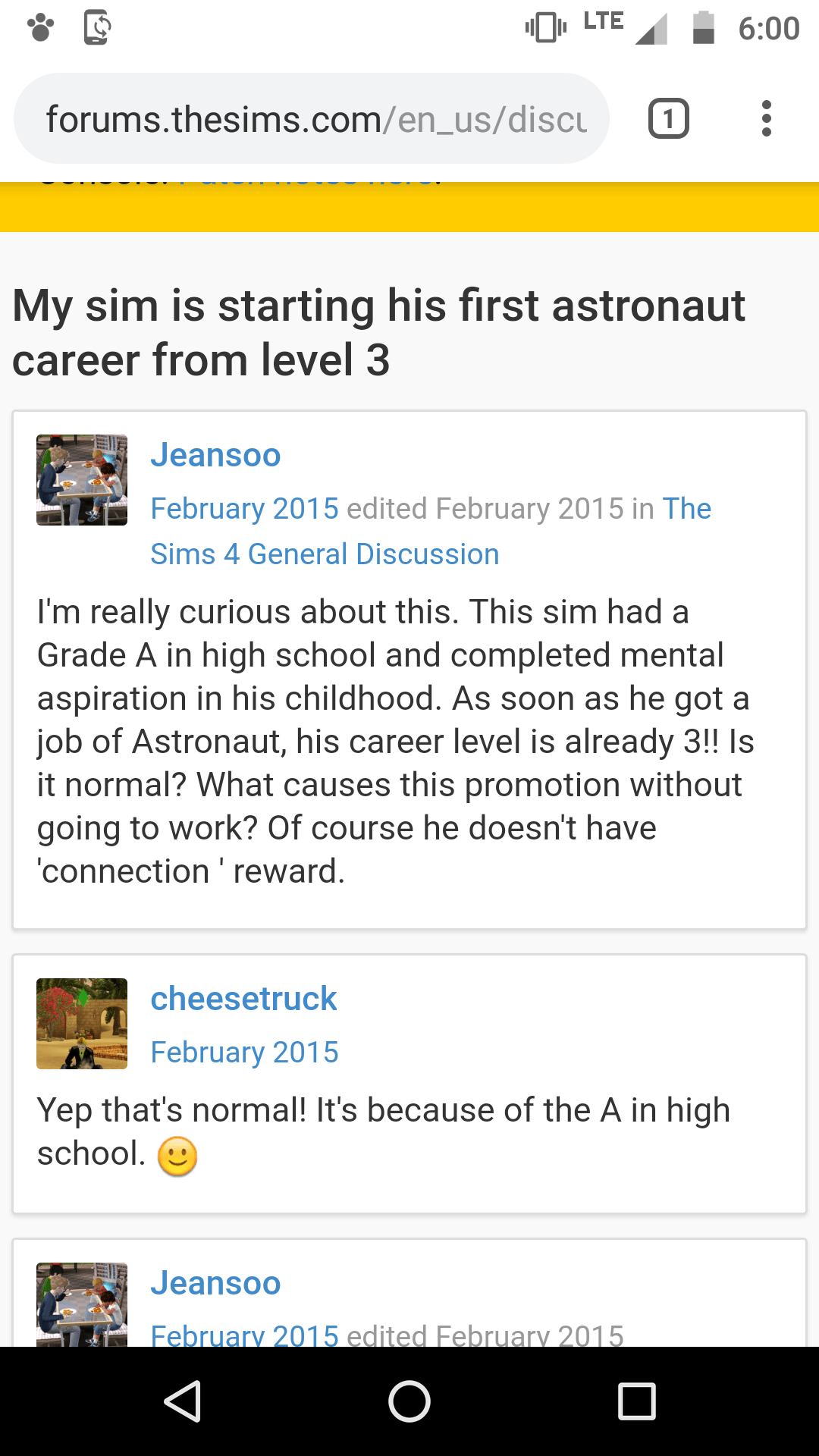The image size is (819, 1456).
Task: Open Jeansoo's username in the third post
Action: [215, 1283]
